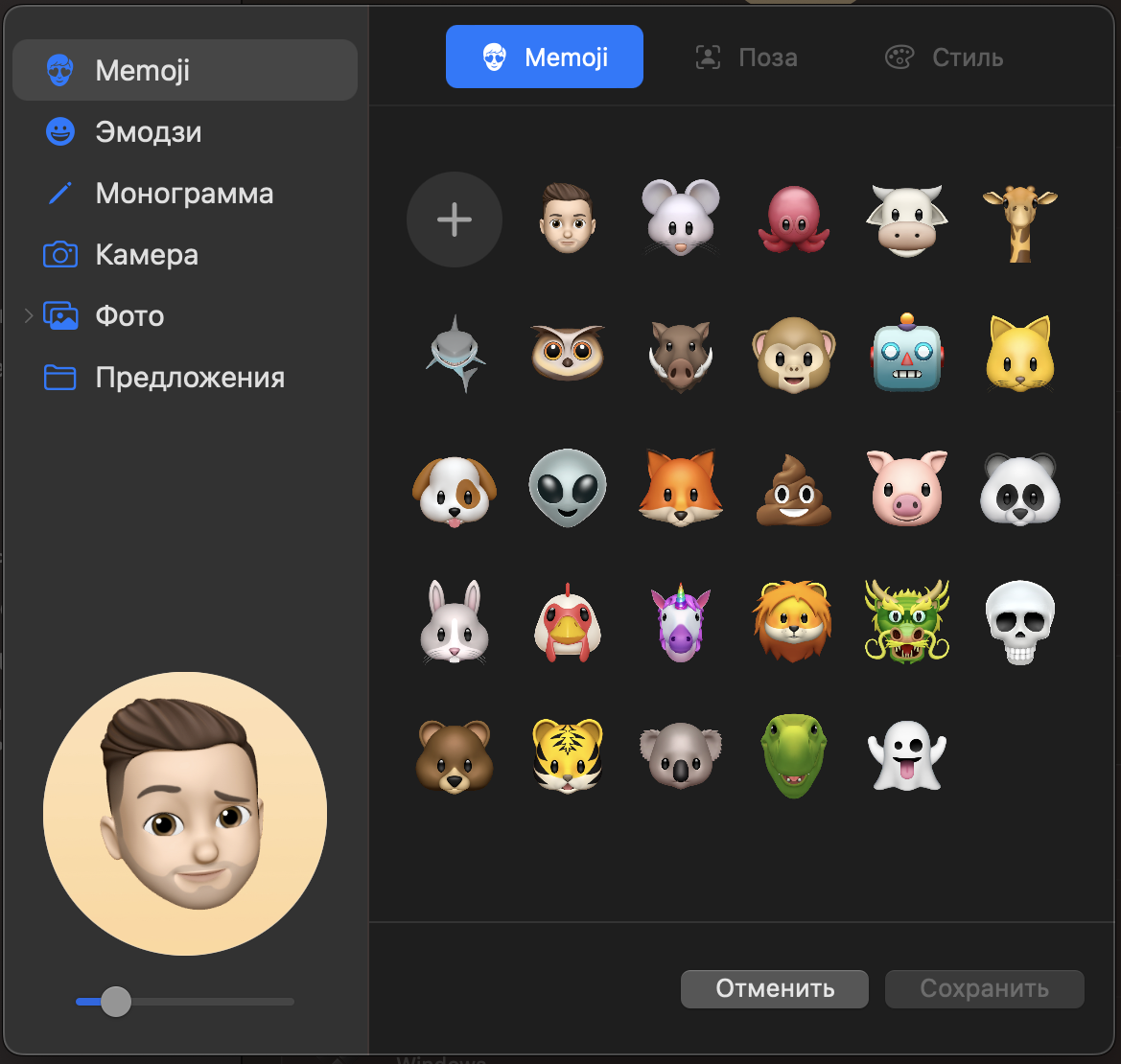Choose the boar Animoji
Viewport: 1121px width, 1064px height.
681,355
